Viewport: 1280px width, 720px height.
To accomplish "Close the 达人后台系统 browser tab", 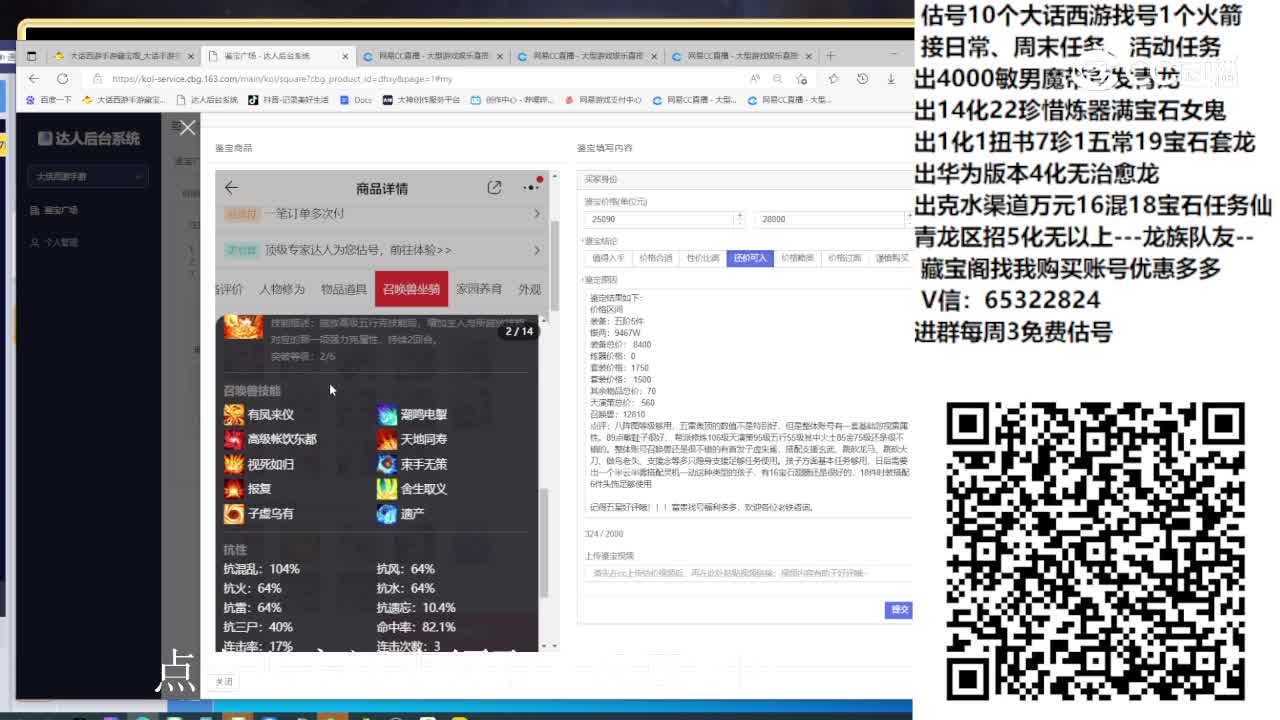I will (345, 56).
